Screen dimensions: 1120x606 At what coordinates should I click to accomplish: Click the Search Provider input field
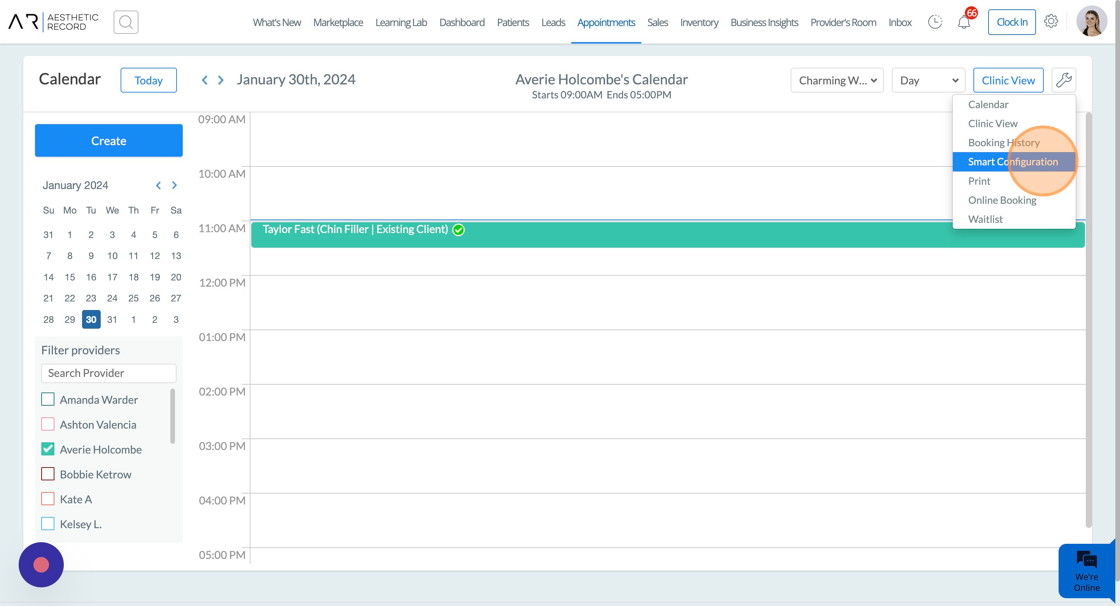click(x=109, y=373)
